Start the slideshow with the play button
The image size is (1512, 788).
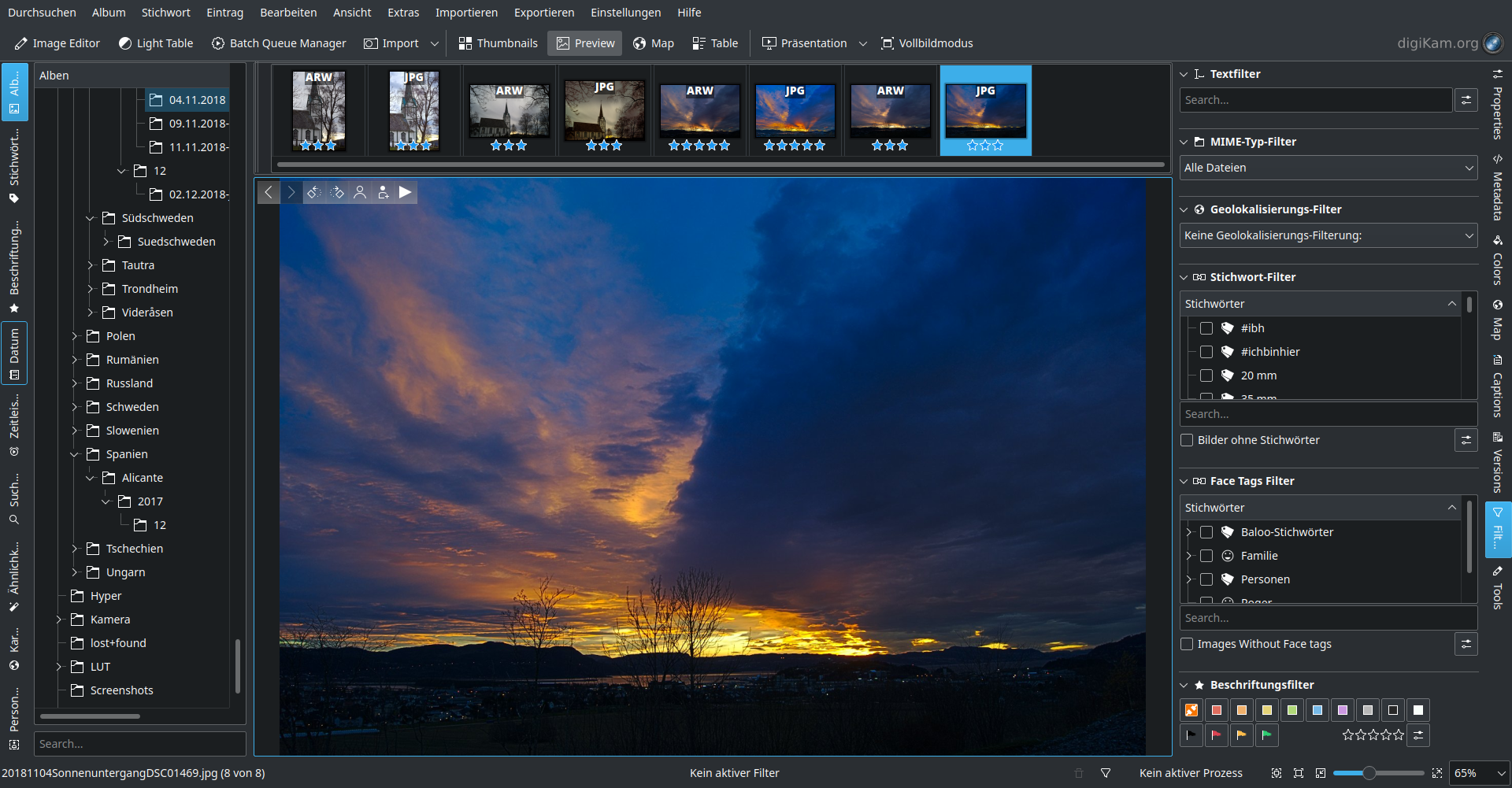(x=406, y=192)
